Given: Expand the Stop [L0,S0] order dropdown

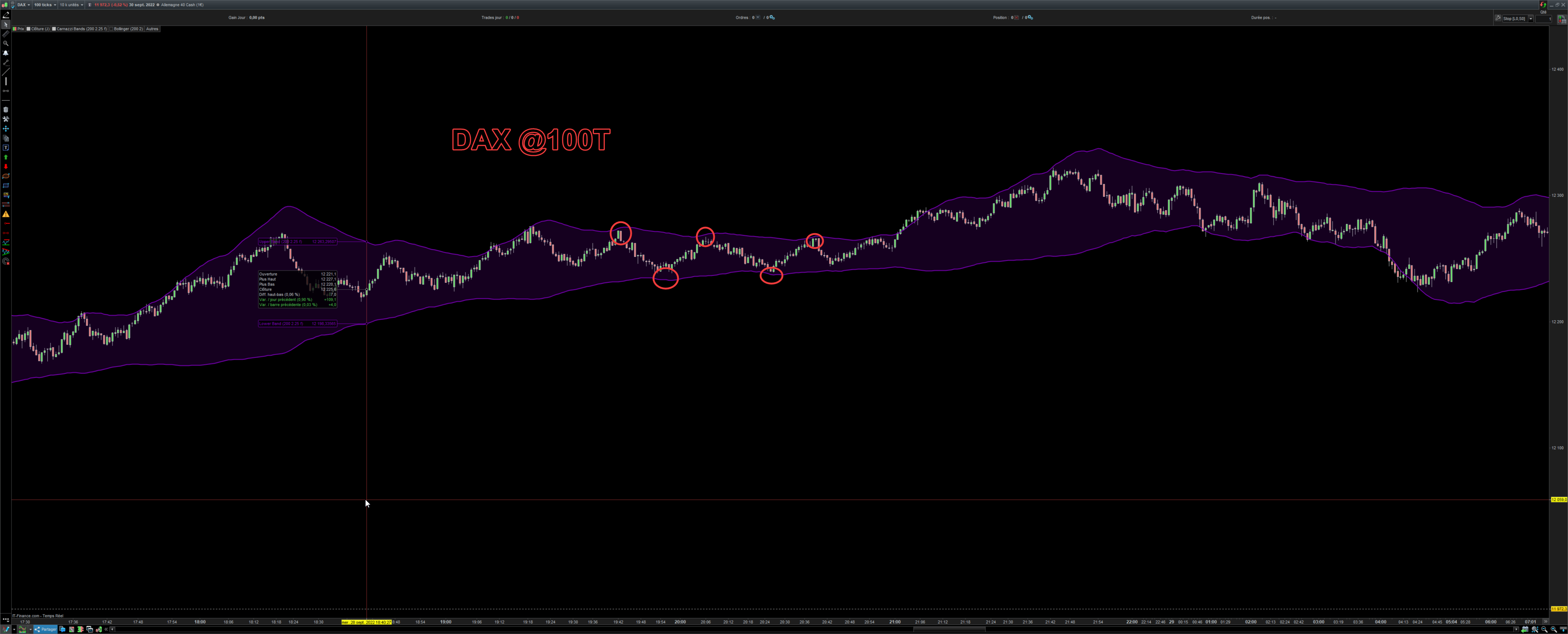Looking at the screenshot, I should tap(1531, 18).
